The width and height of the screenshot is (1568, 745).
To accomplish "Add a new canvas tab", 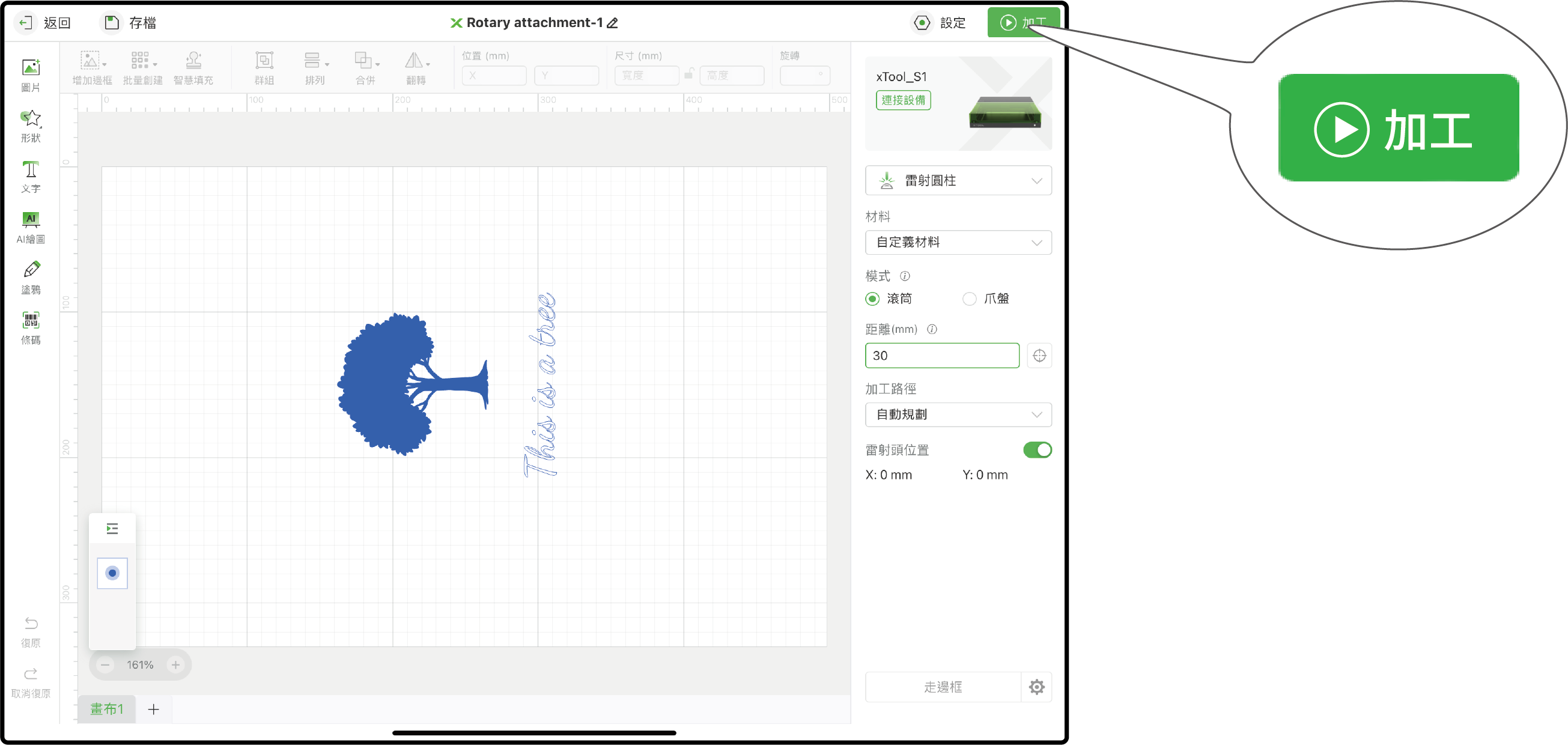I will 153,708.
